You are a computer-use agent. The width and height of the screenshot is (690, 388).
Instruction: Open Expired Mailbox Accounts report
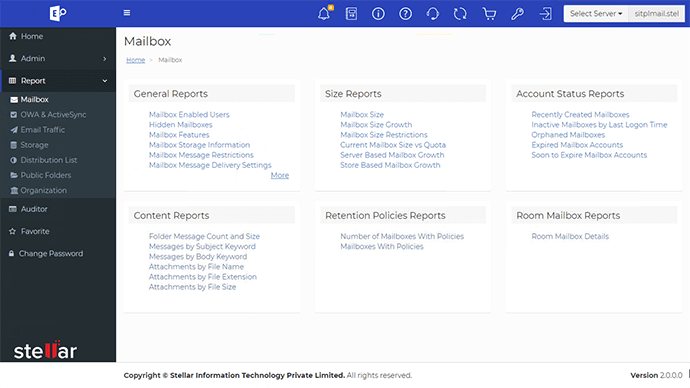tap(577, 145)
